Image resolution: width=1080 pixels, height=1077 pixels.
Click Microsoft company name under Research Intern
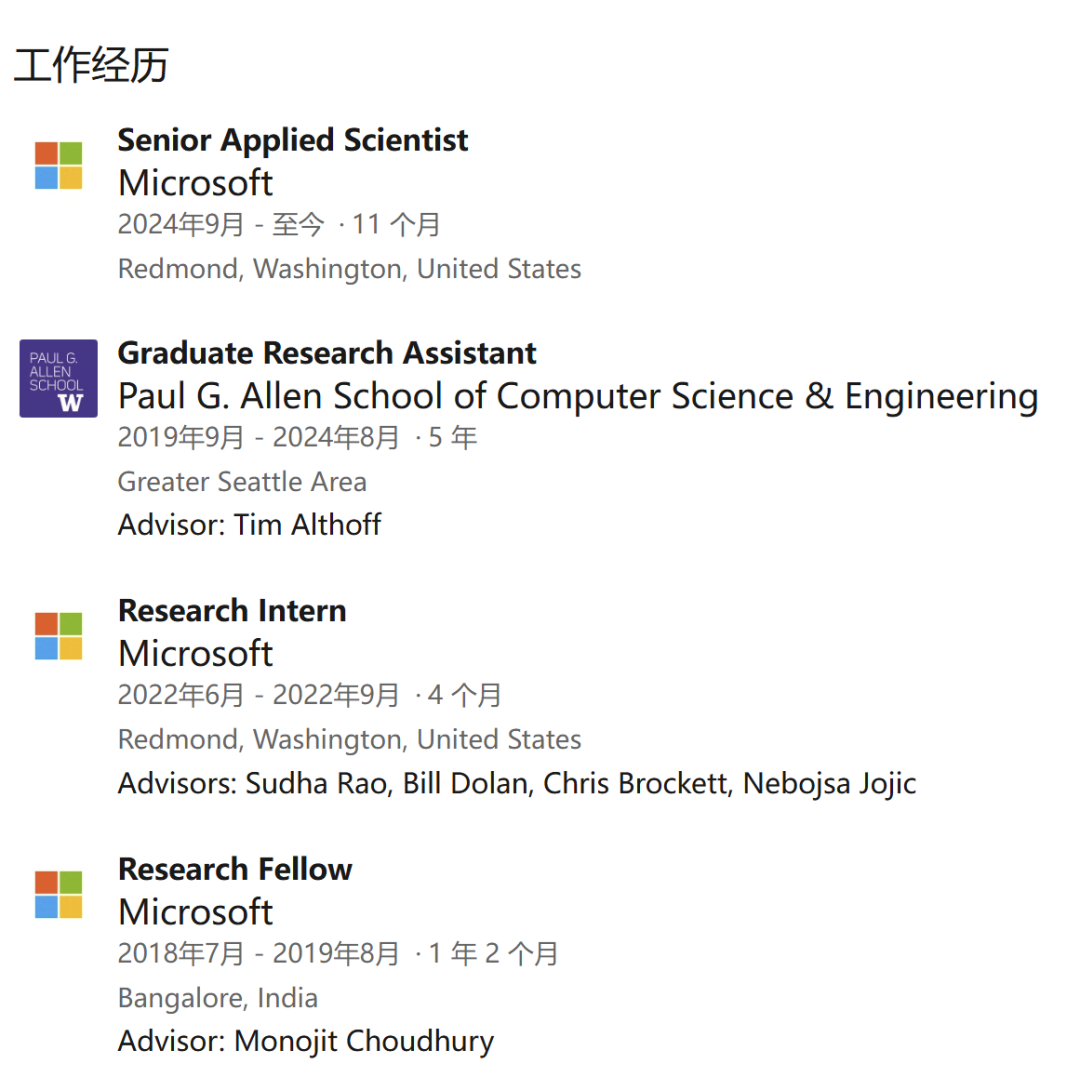click(x=195, y=654)
